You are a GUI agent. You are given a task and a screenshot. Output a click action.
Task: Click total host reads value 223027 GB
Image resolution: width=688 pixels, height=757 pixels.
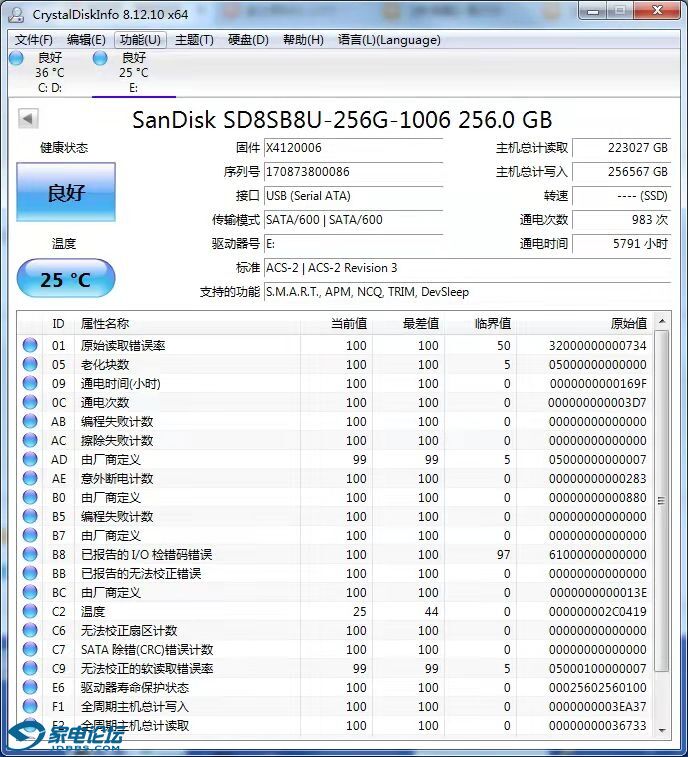pos(622,148)
